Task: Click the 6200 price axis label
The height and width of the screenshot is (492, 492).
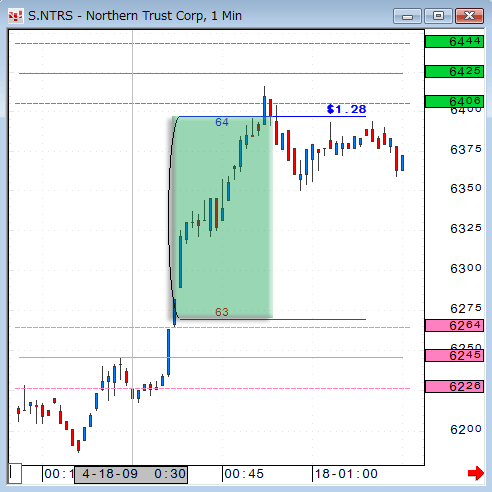Action: tap(466, 429)
